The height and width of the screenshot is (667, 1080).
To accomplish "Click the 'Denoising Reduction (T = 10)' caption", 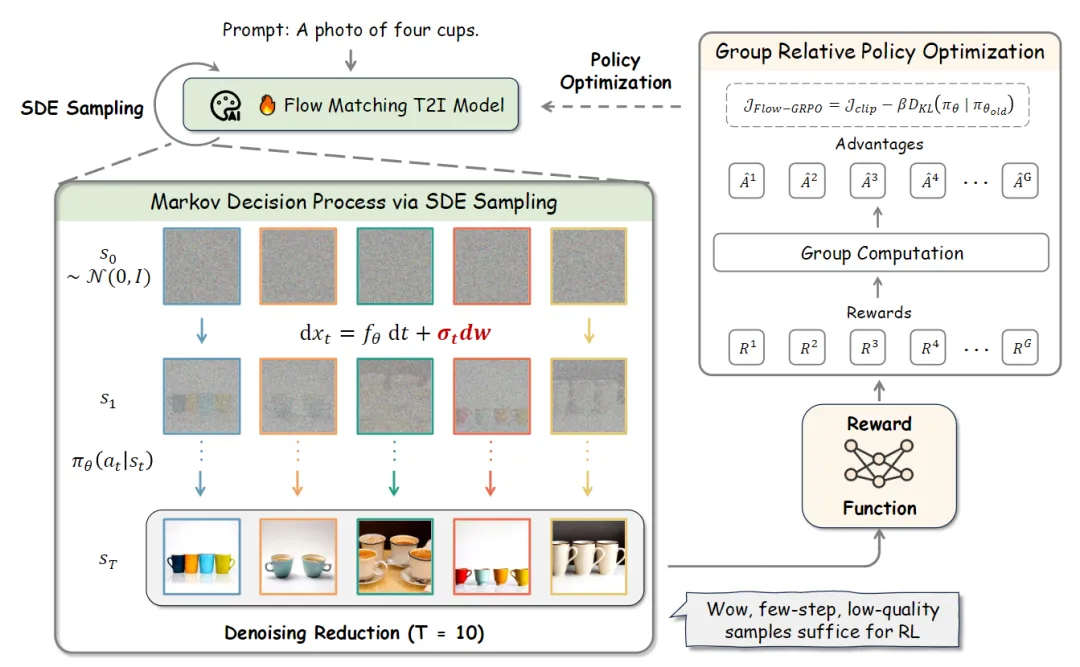I will tap(354, 633).
